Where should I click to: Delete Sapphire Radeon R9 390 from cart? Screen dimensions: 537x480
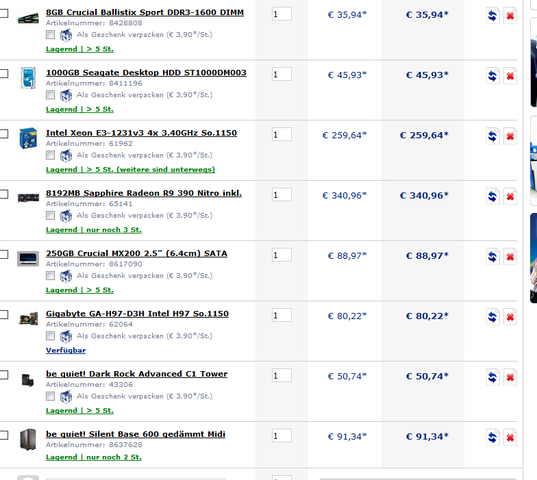coord(510,197)
